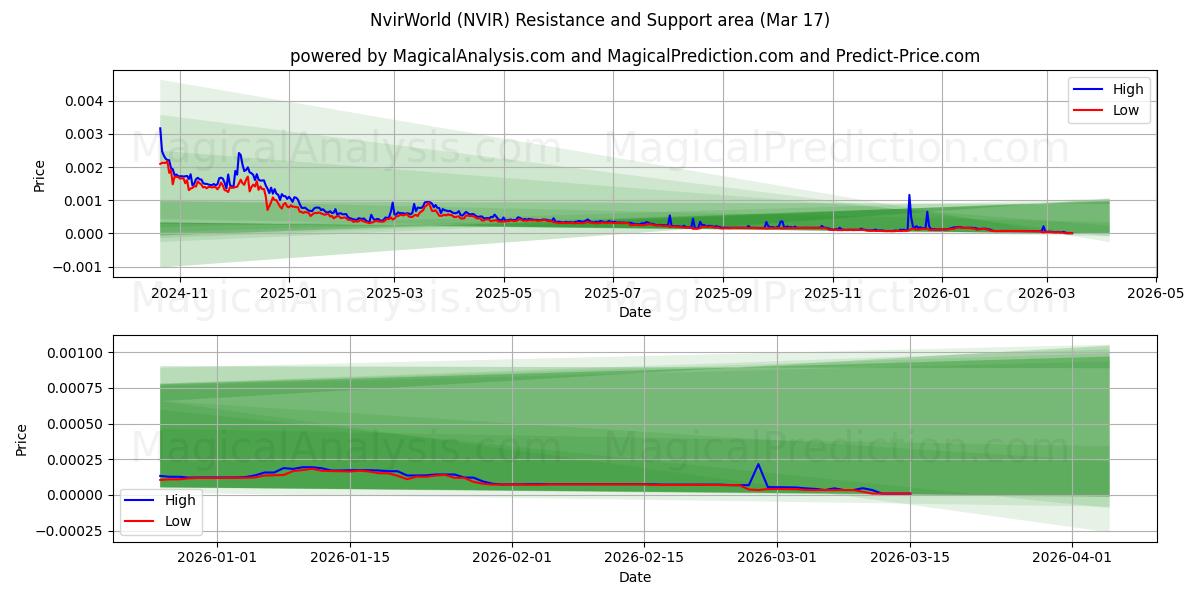Click the 'Price' axis label of top chart
The height and width of the screenshot is (600, 1200).
tap(40, 175)
